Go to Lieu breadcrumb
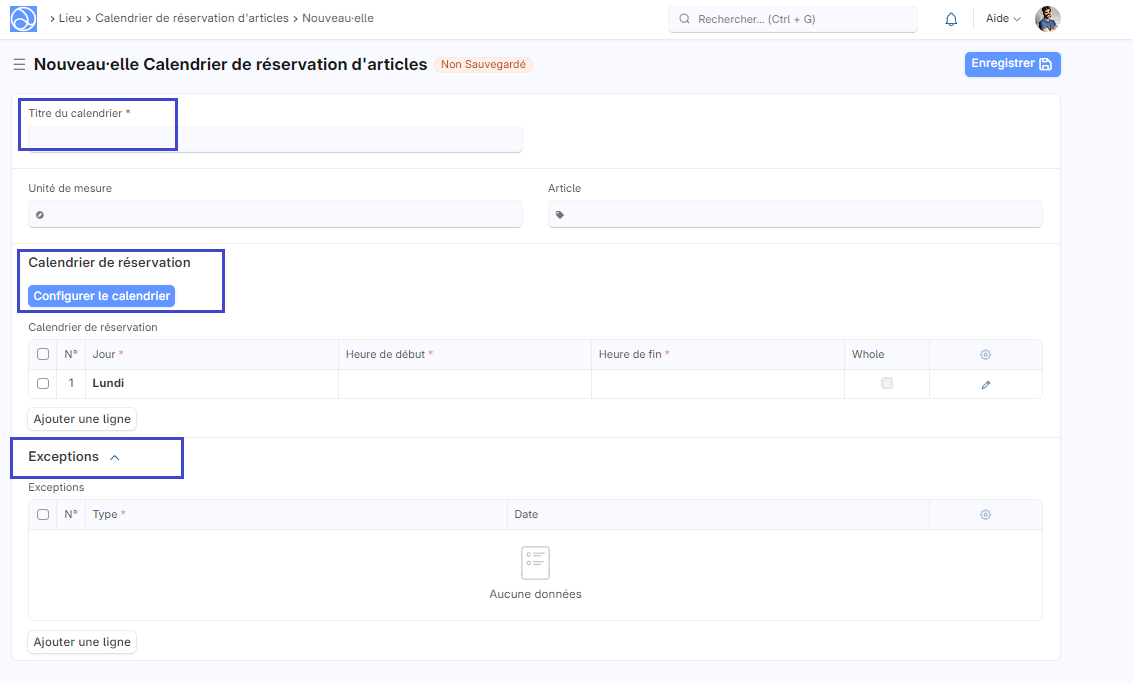 (x=70, y=18)
